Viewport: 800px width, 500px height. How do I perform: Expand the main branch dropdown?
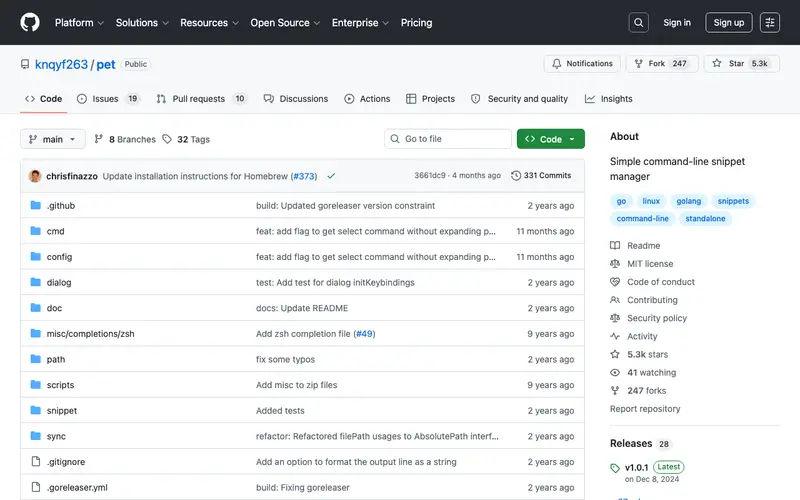pyautogui.click(x=53, y=139)
